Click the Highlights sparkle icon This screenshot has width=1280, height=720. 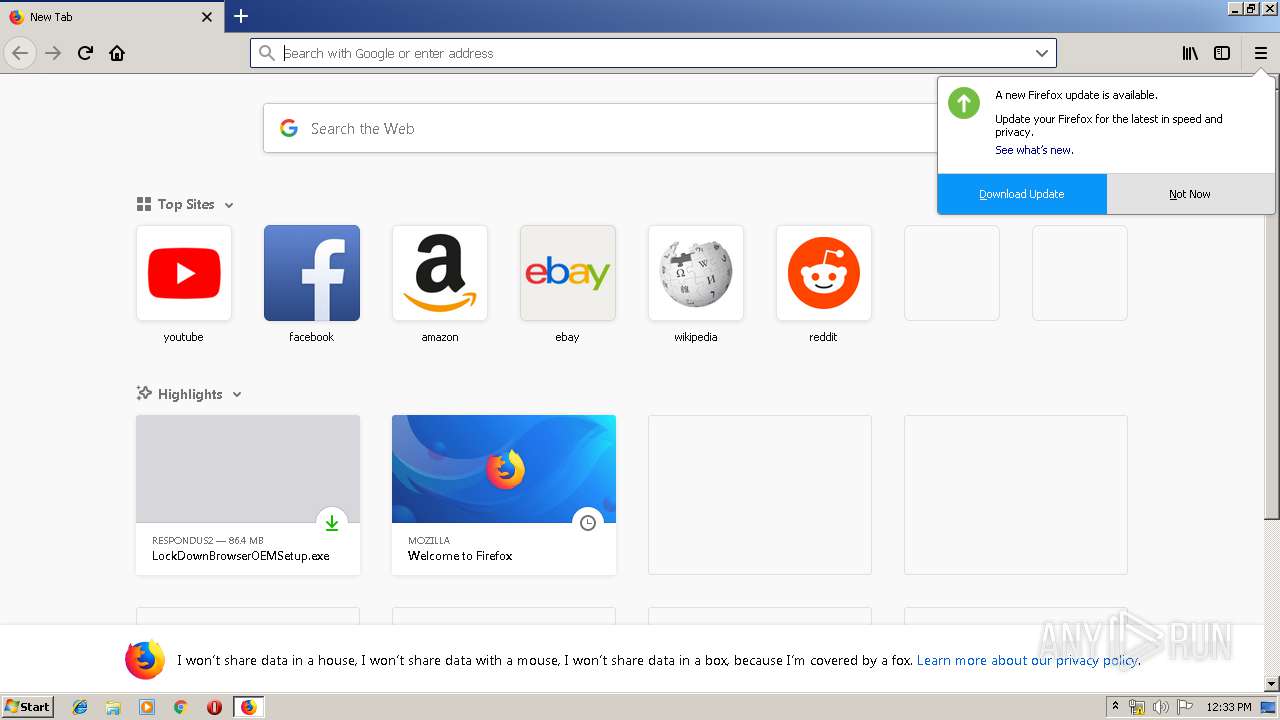pos(144,394)
